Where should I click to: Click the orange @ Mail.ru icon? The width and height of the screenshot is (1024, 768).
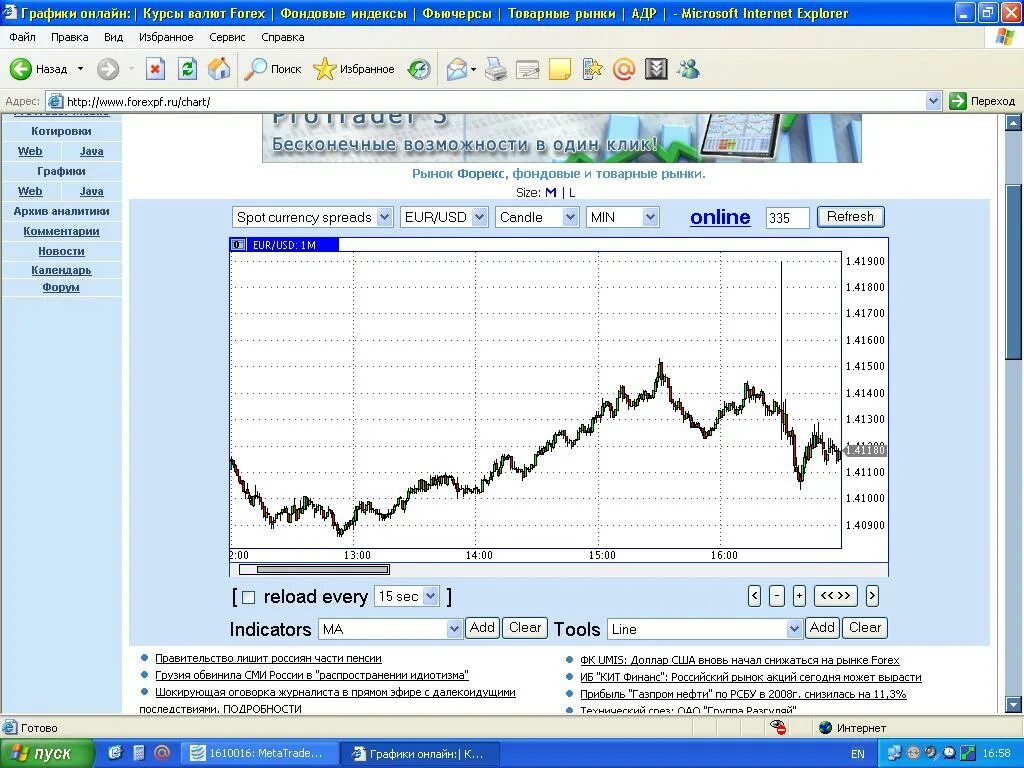tap(624, 69)
